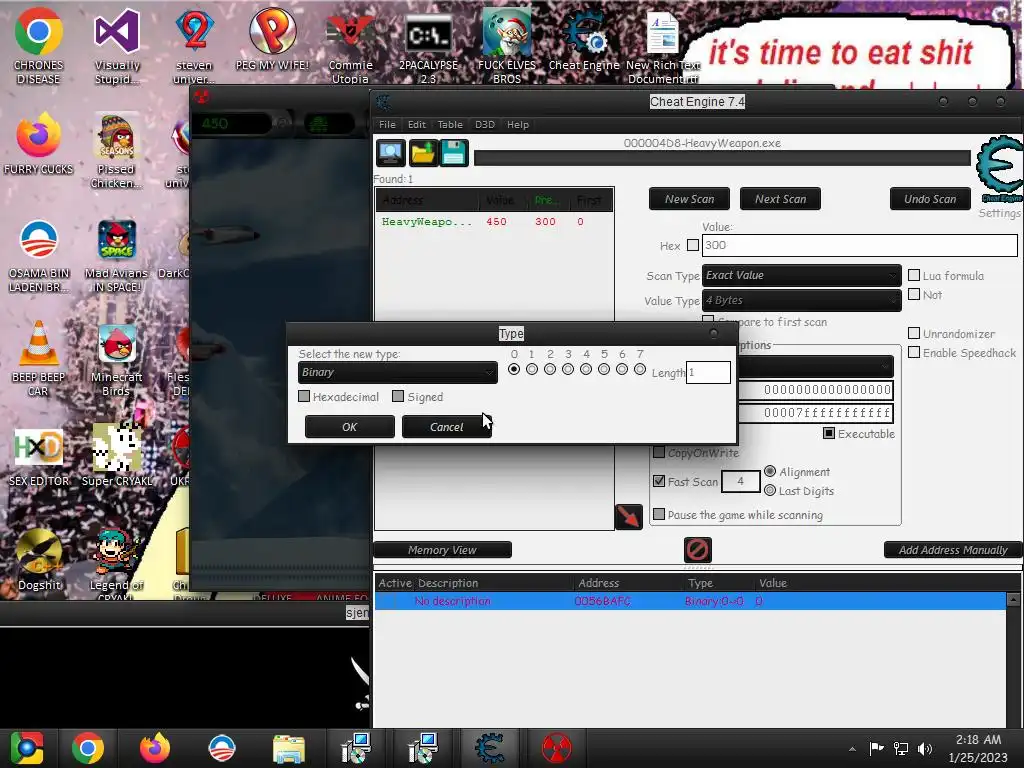Screen dimensions: 1024x768
Task: Click red arrow to copy addresses down
Action: tap(628, 517)
